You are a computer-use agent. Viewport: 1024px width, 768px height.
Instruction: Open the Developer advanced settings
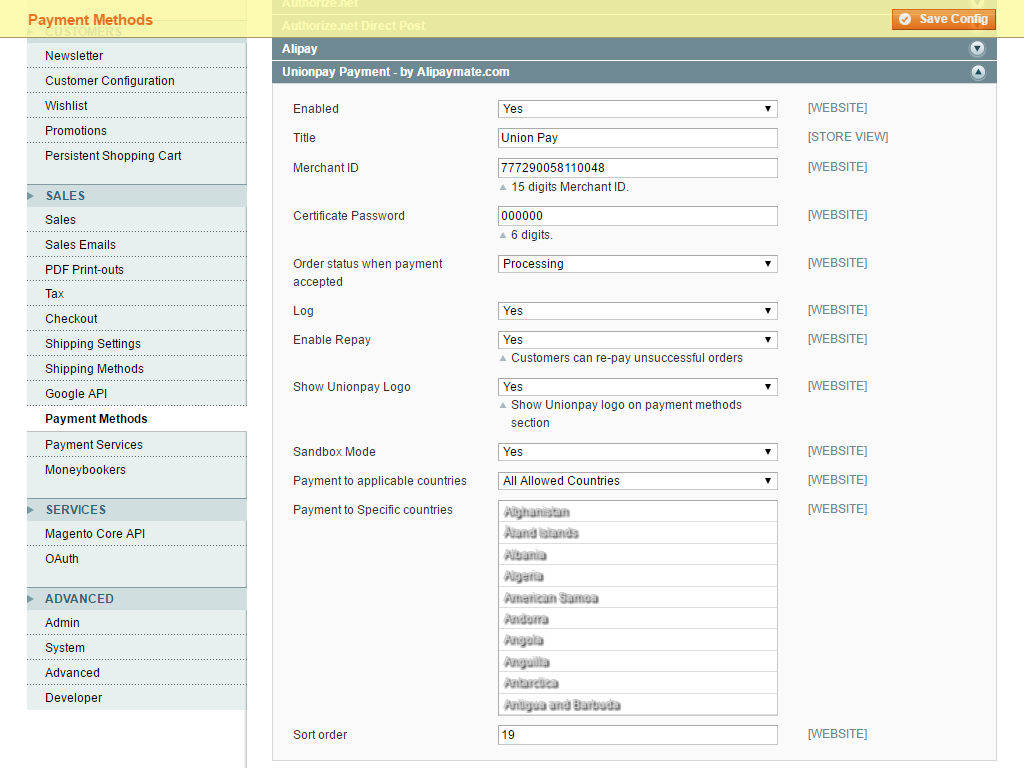click(x=73, y=698)
